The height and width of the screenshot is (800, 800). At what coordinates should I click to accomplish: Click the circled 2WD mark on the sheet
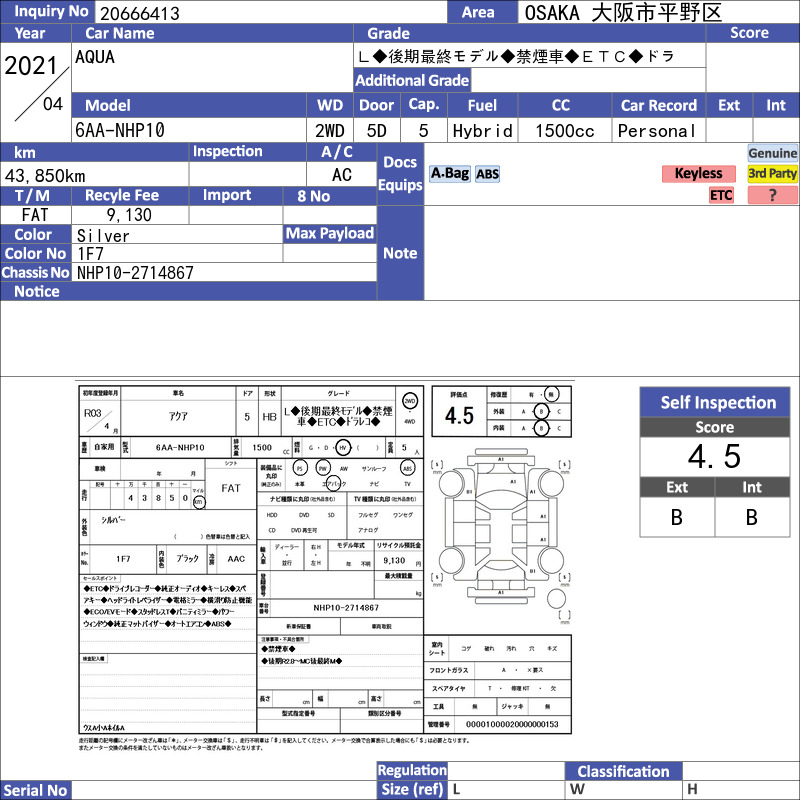(x=410, y=401)
